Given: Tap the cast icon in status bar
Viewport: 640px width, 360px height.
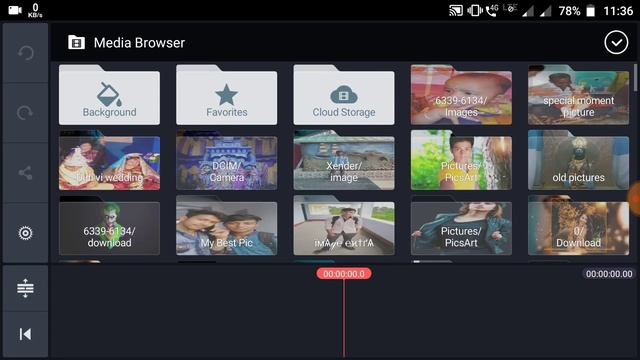Looking at the screenshot, I should coord(456,11).
